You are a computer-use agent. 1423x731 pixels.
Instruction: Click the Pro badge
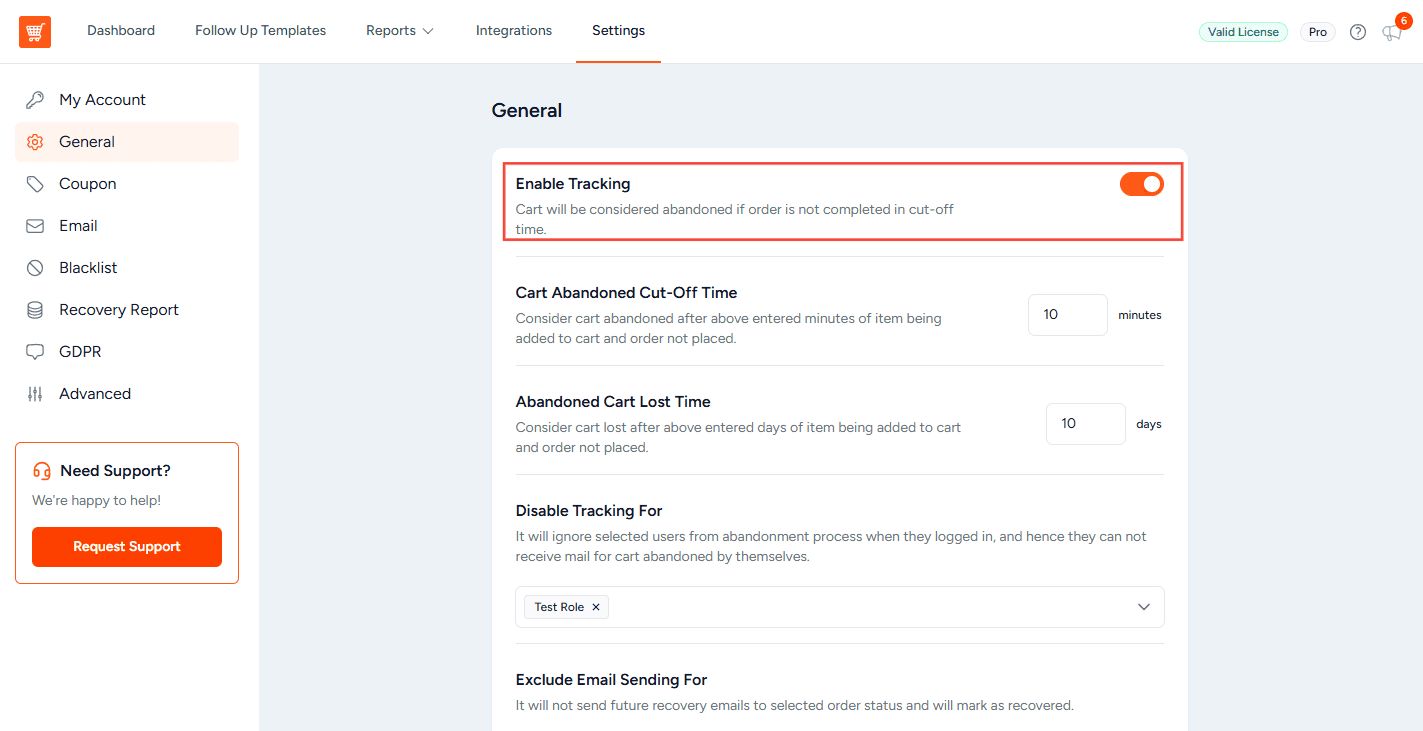[1318, 32]
